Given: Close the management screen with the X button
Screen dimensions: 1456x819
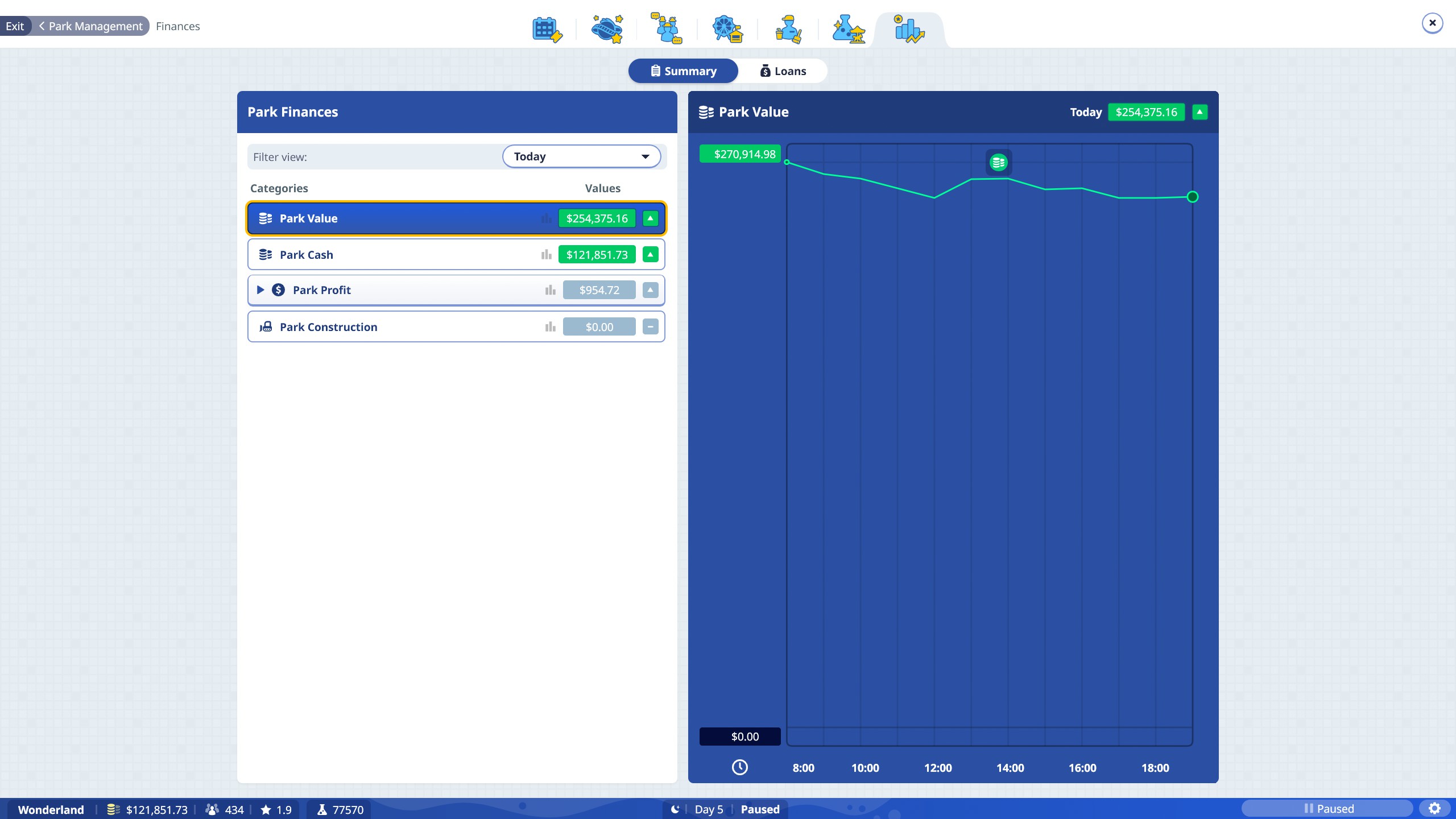Looking at the screenshot, I should click(1432, 23).
